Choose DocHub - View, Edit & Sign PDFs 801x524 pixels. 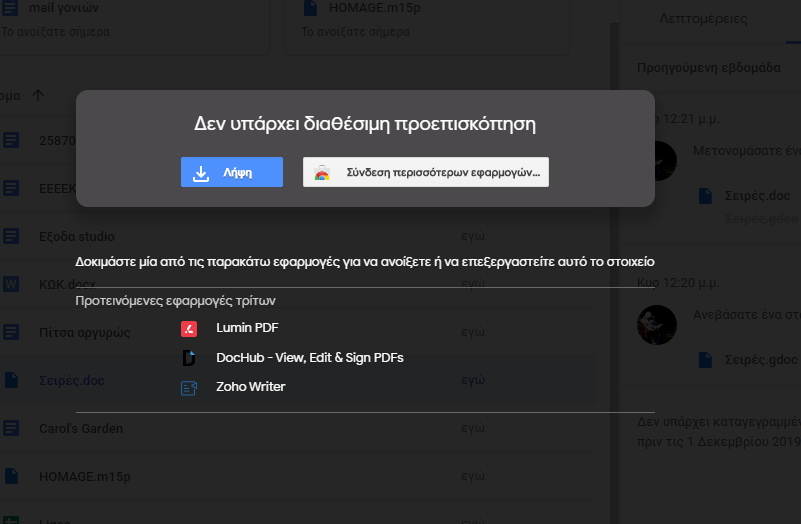pyautogui.click(x=310, y=358)
